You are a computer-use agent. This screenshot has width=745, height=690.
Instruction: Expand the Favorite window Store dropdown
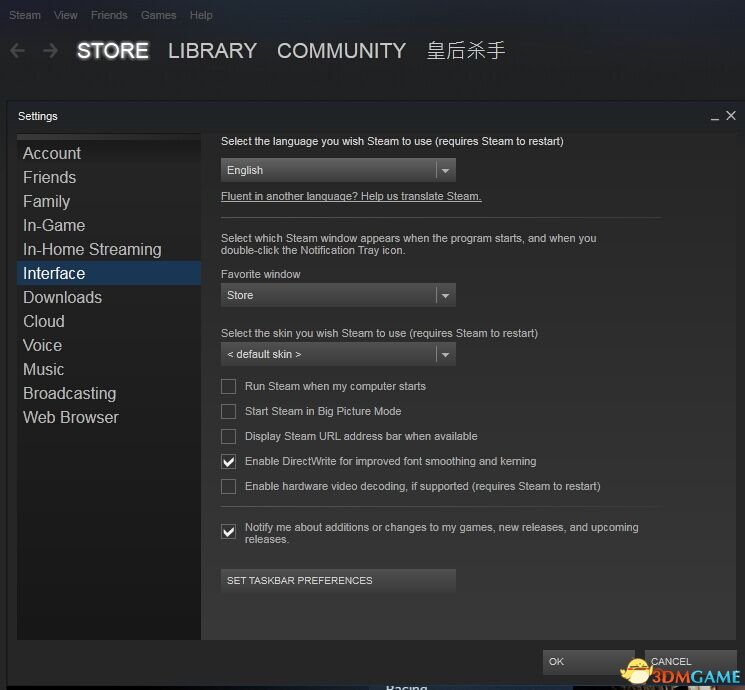tap(338, 296)
